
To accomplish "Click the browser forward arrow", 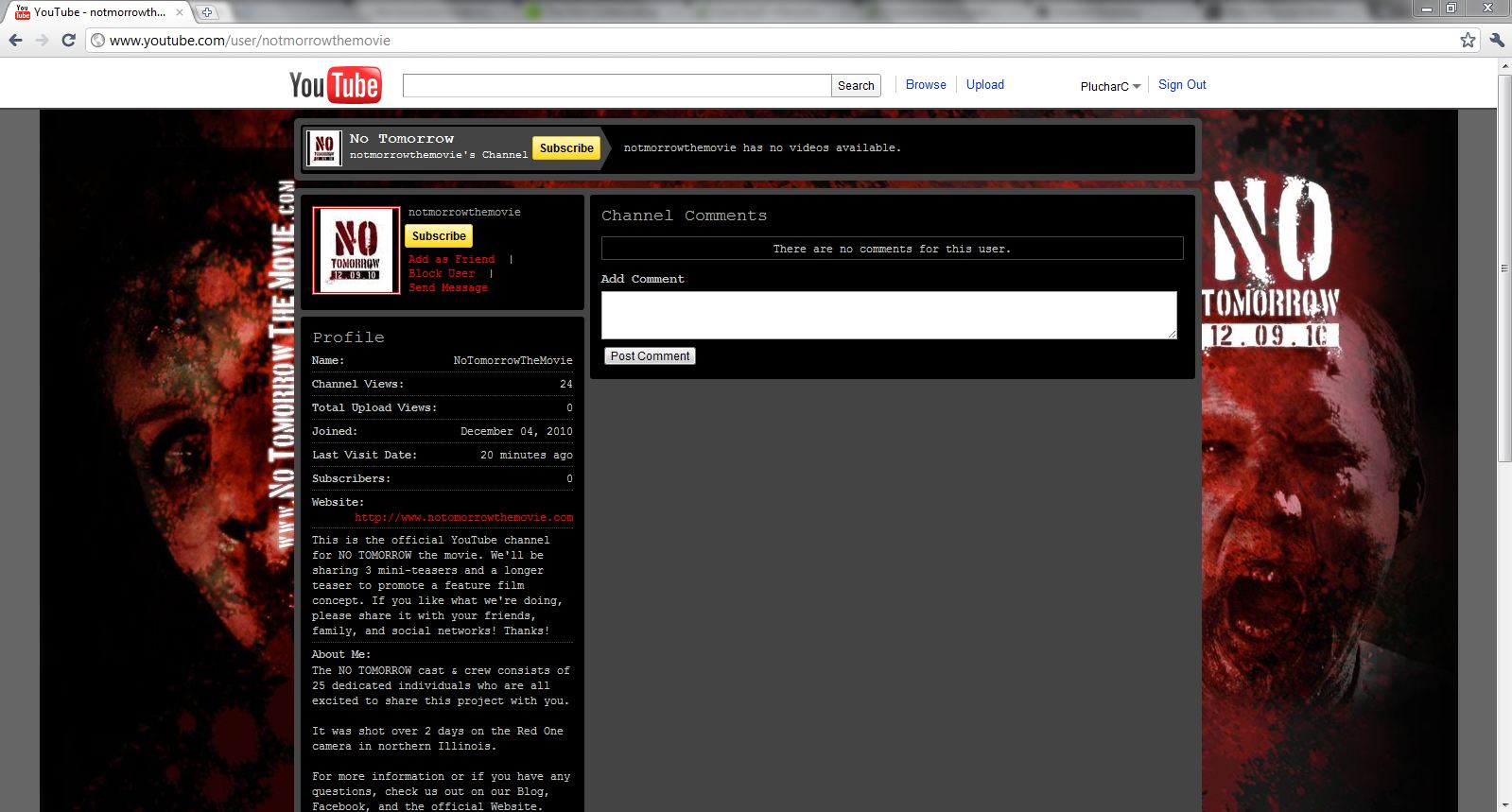I will tap(42, 40).
